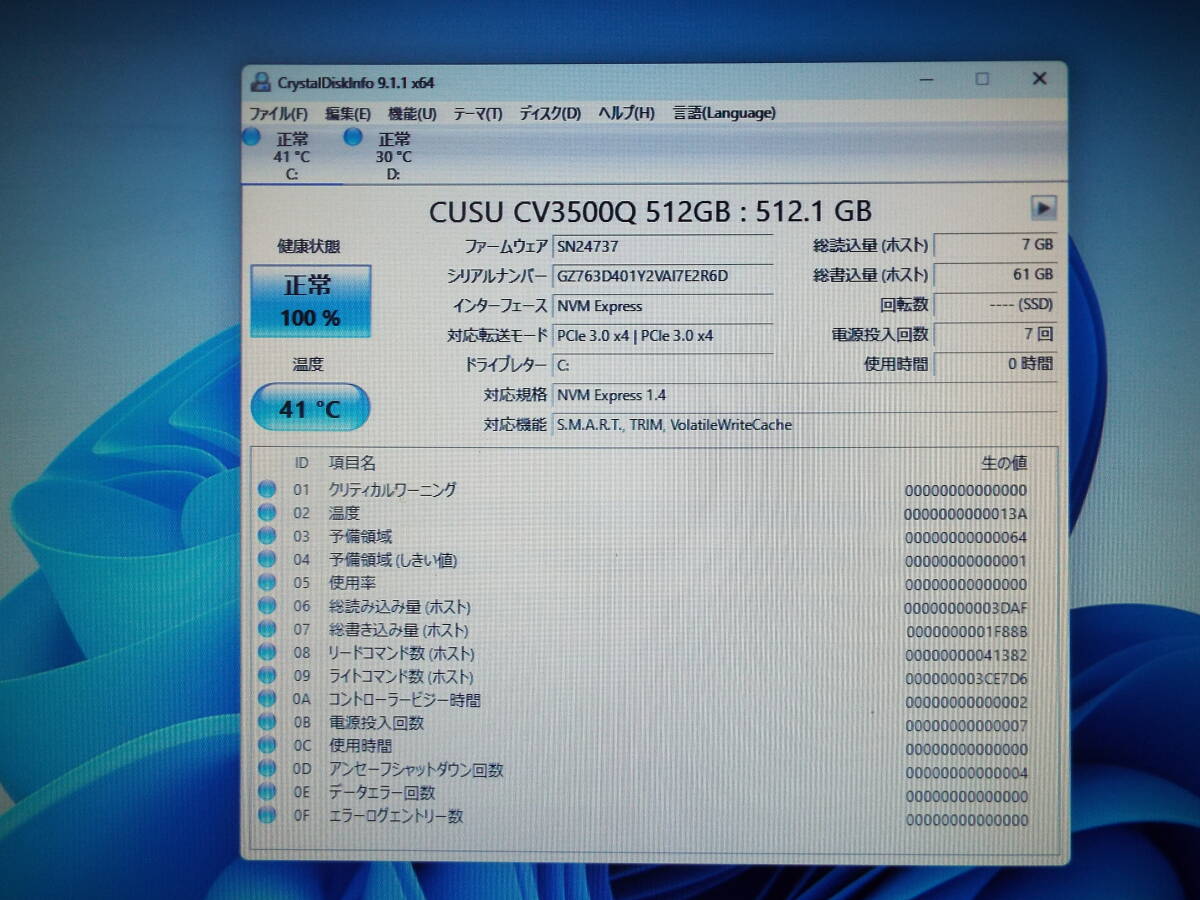Image resolution: width=1200 pixels, height=900 pixels.
Task: Click the transfer mode field PCIe 3.0 x4
Action: tap(662, 336)
